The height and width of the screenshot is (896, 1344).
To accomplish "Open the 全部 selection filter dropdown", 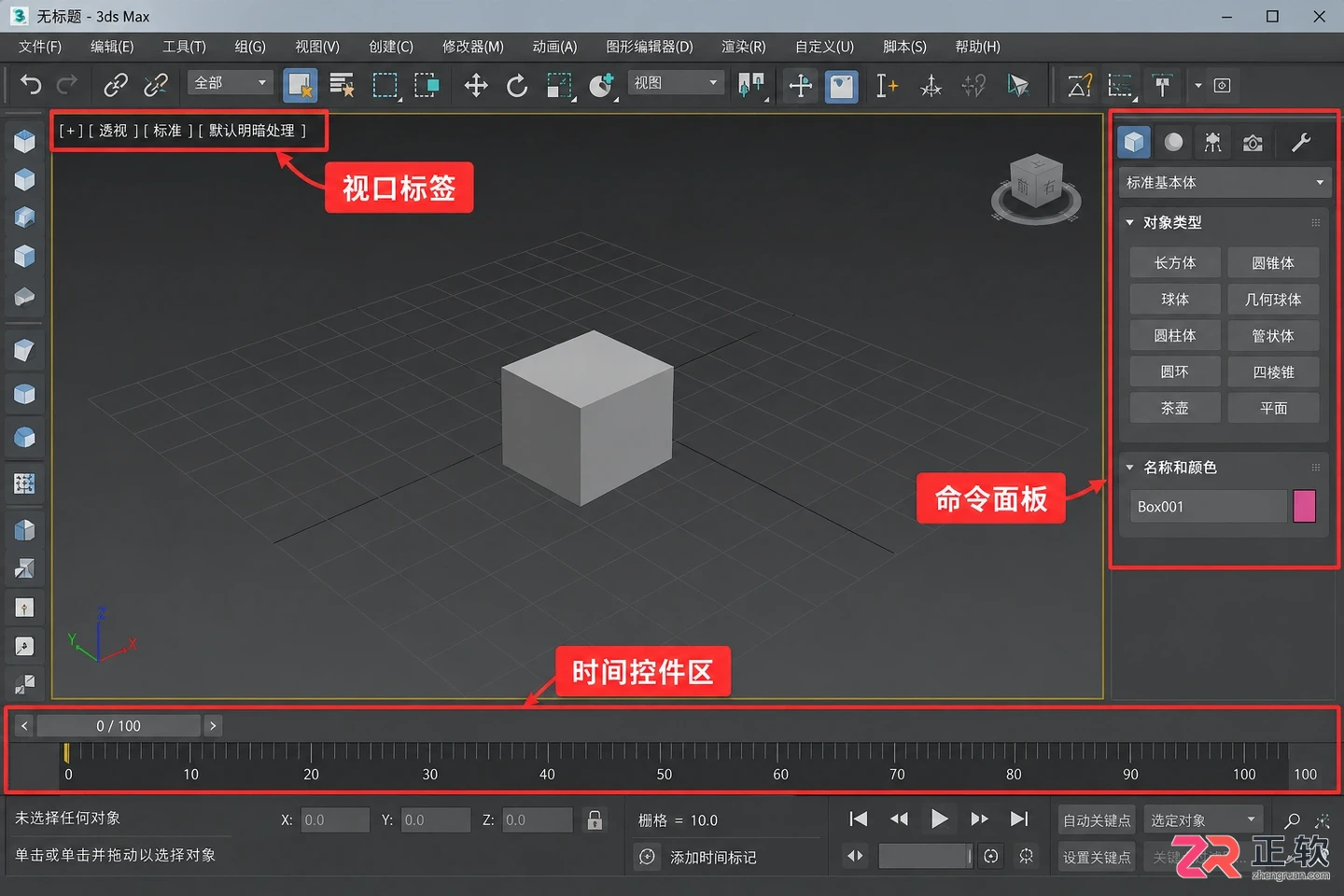I will [x=231, y=83].
